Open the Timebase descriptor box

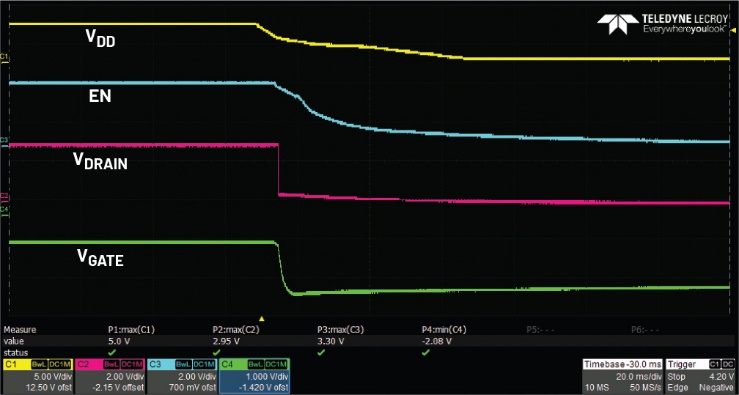[x=622, y=376]
